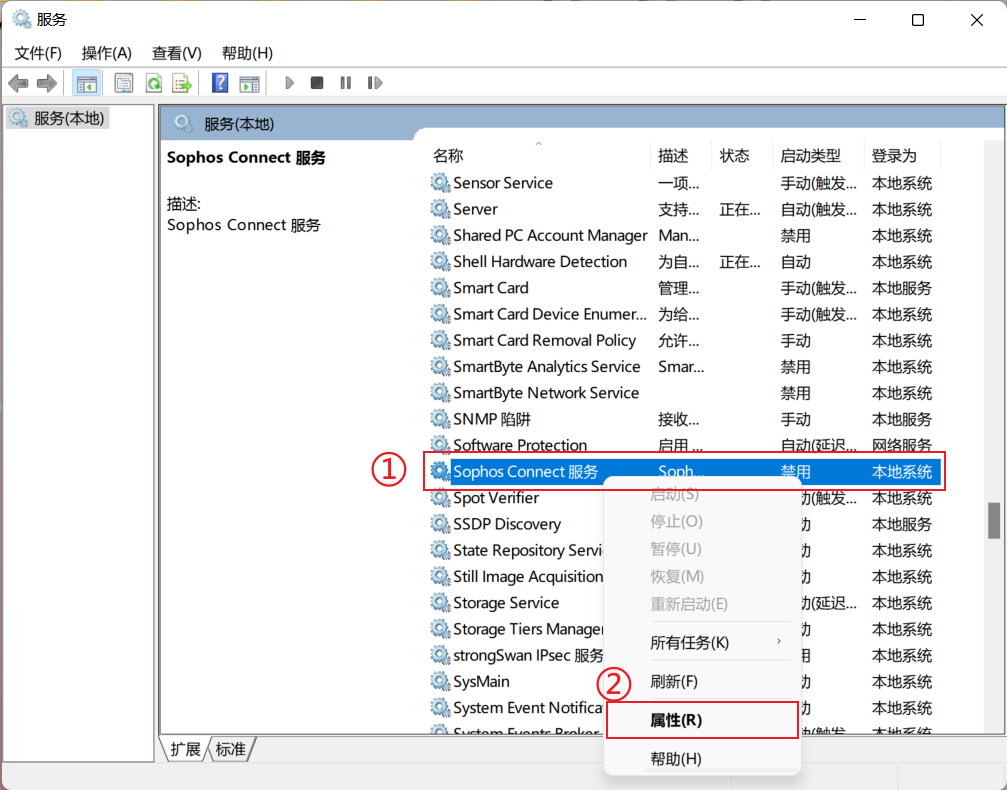Open the 查看(V) menu
The image size is (1007, 790).
(175, 53)
